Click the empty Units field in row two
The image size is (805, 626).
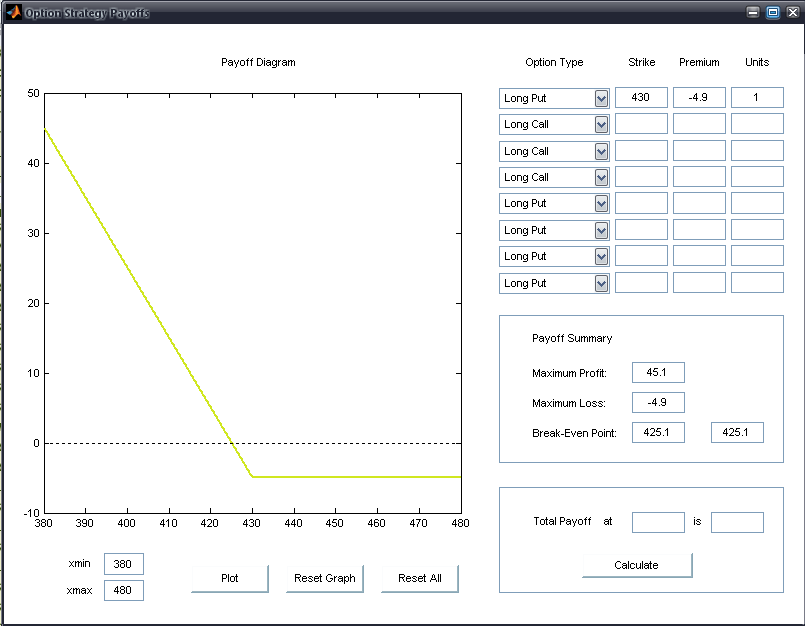757,124
